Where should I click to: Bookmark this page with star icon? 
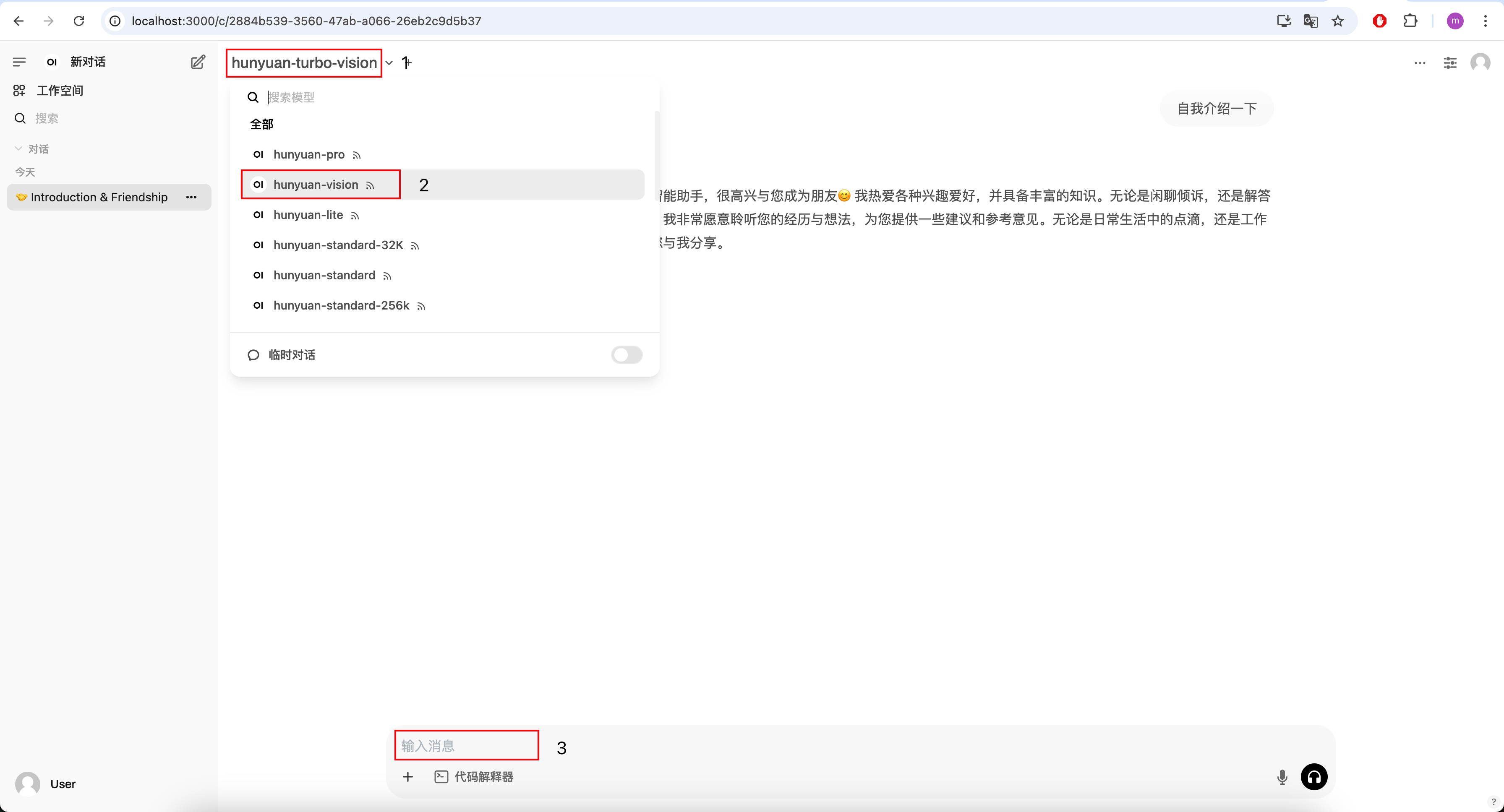point(1337,21)
